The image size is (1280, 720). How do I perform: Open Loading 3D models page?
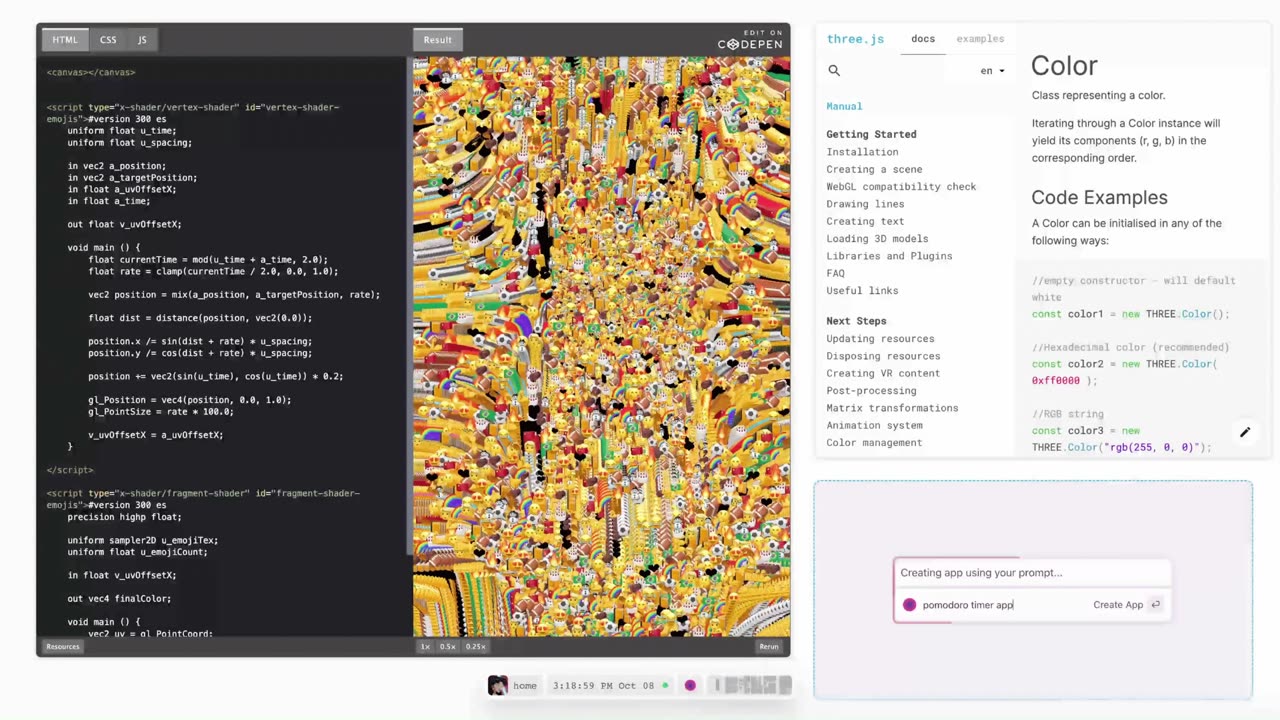tap(877, 239)
